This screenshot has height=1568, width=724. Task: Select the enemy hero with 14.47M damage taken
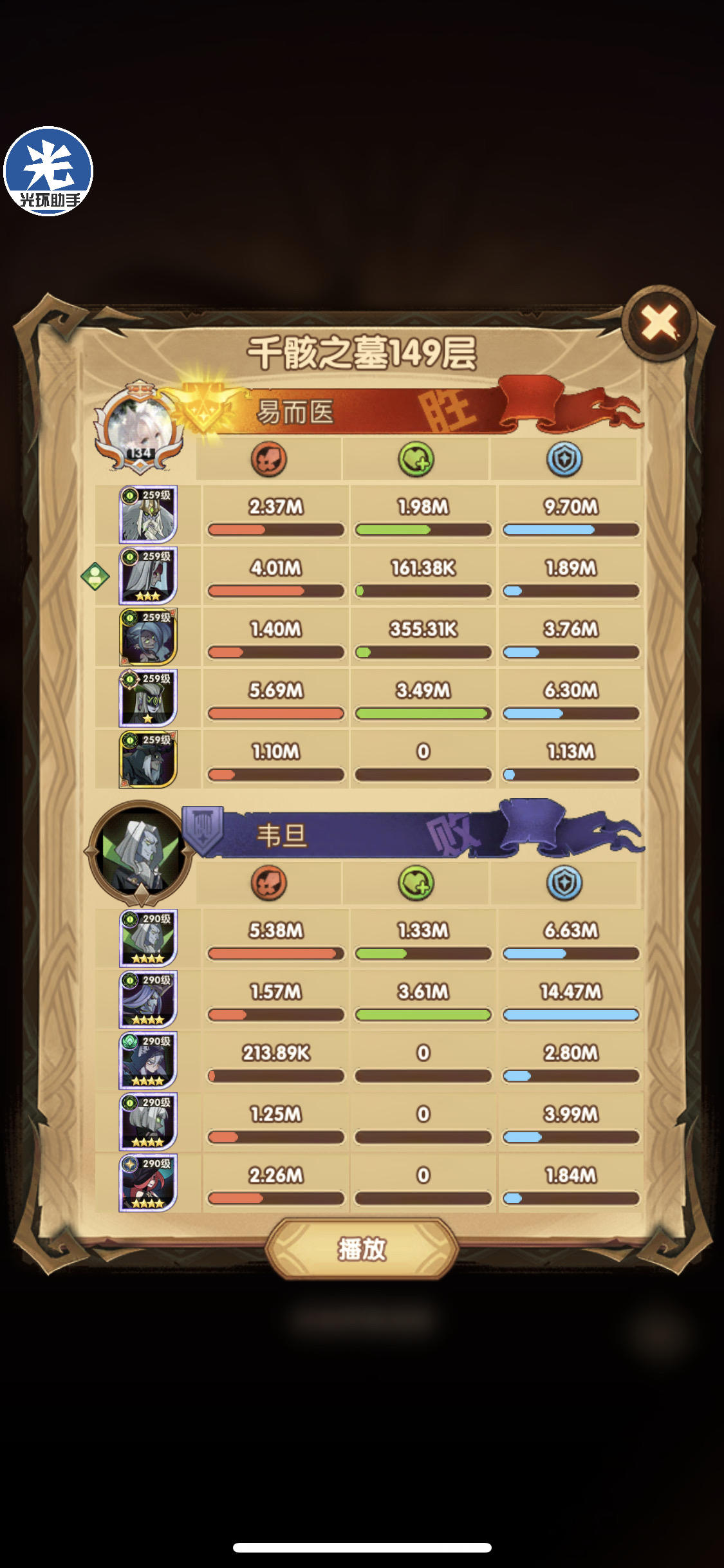(148, 1000)
